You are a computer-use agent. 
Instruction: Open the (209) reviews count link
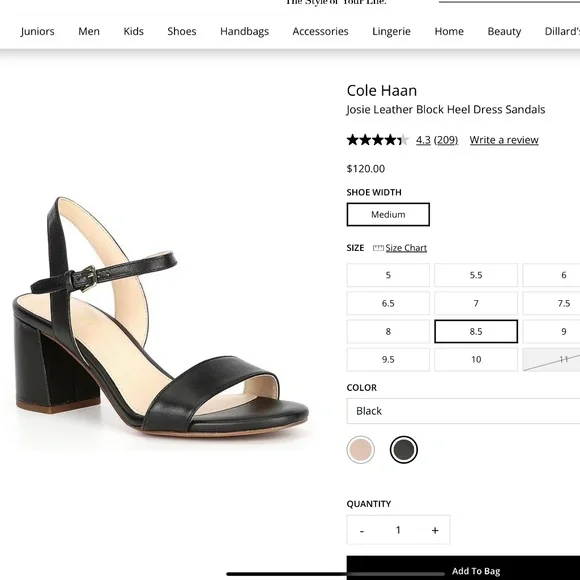point(446,140)
